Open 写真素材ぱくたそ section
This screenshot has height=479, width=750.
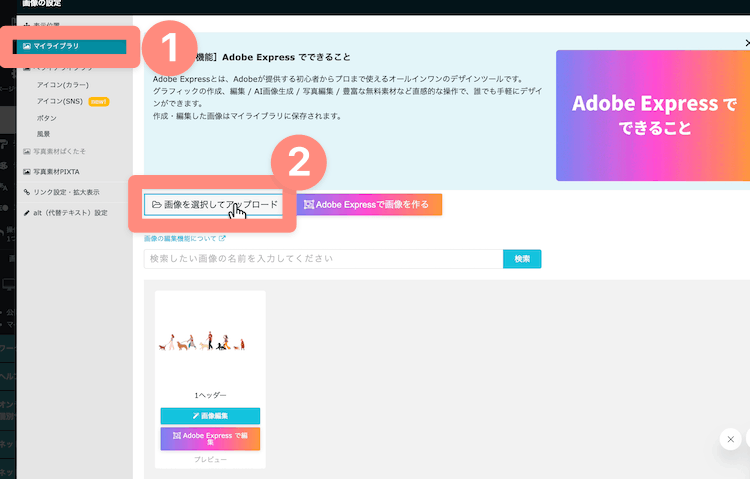pos(59,151)
